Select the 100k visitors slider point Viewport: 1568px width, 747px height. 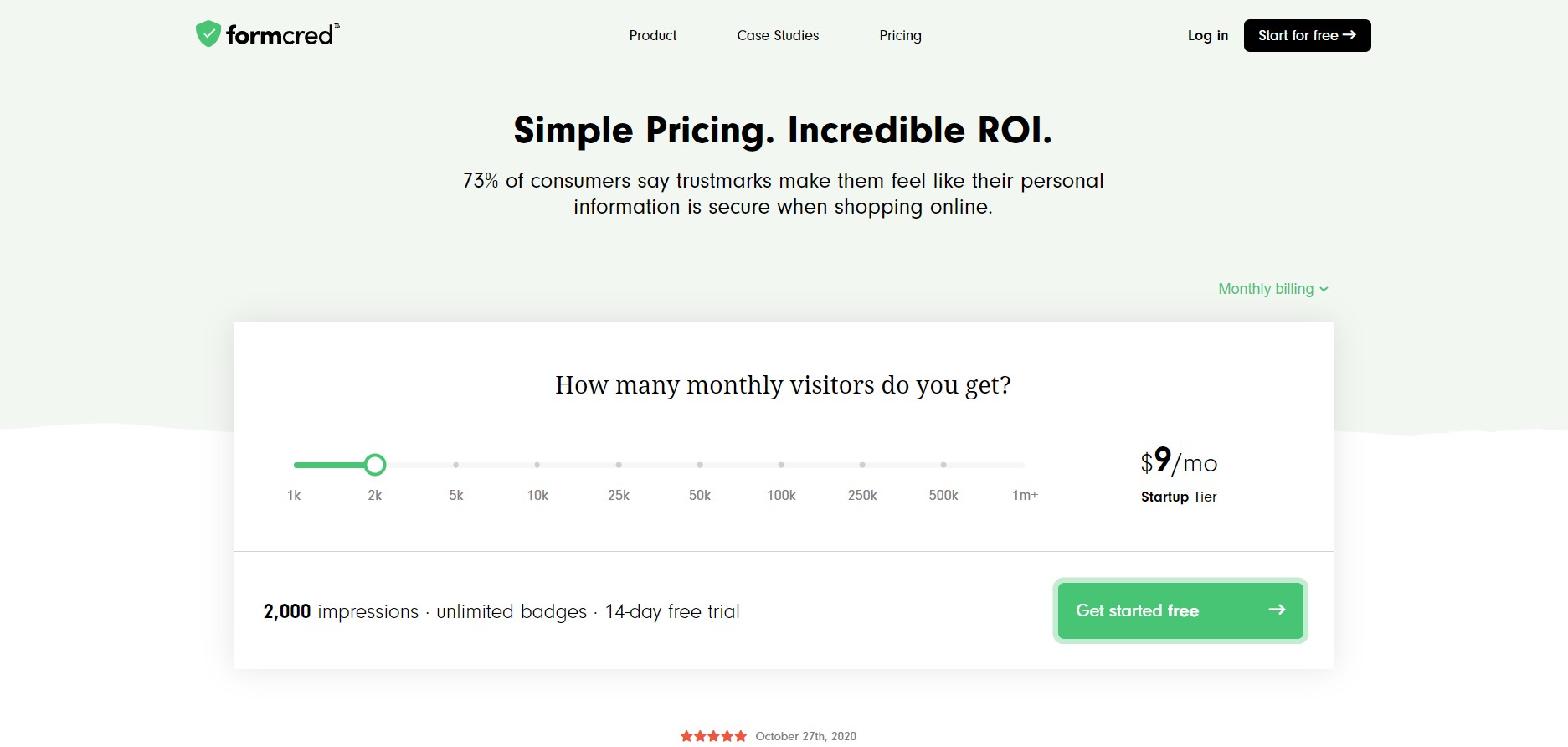tap(781, 465)
